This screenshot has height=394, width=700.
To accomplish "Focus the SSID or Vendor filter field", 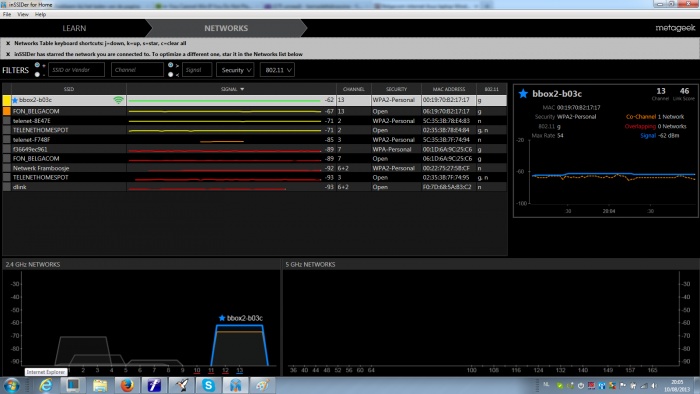I will tap(76, 70).
